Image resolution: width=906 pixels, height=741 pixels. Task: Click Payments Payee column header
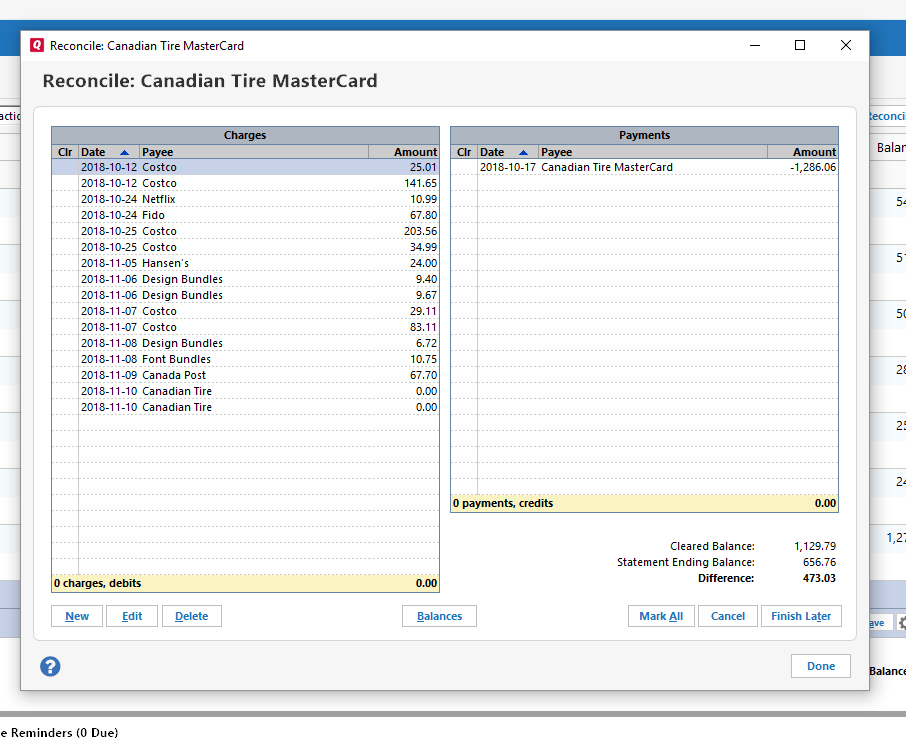(x=653, y=152)
